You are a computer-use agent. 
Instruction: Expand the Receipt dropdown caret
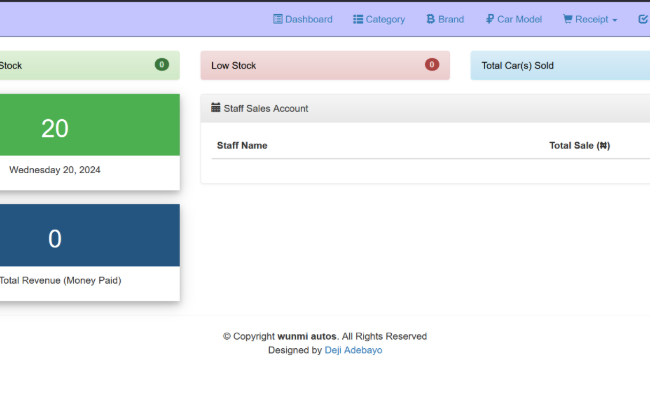click(614, 20)
